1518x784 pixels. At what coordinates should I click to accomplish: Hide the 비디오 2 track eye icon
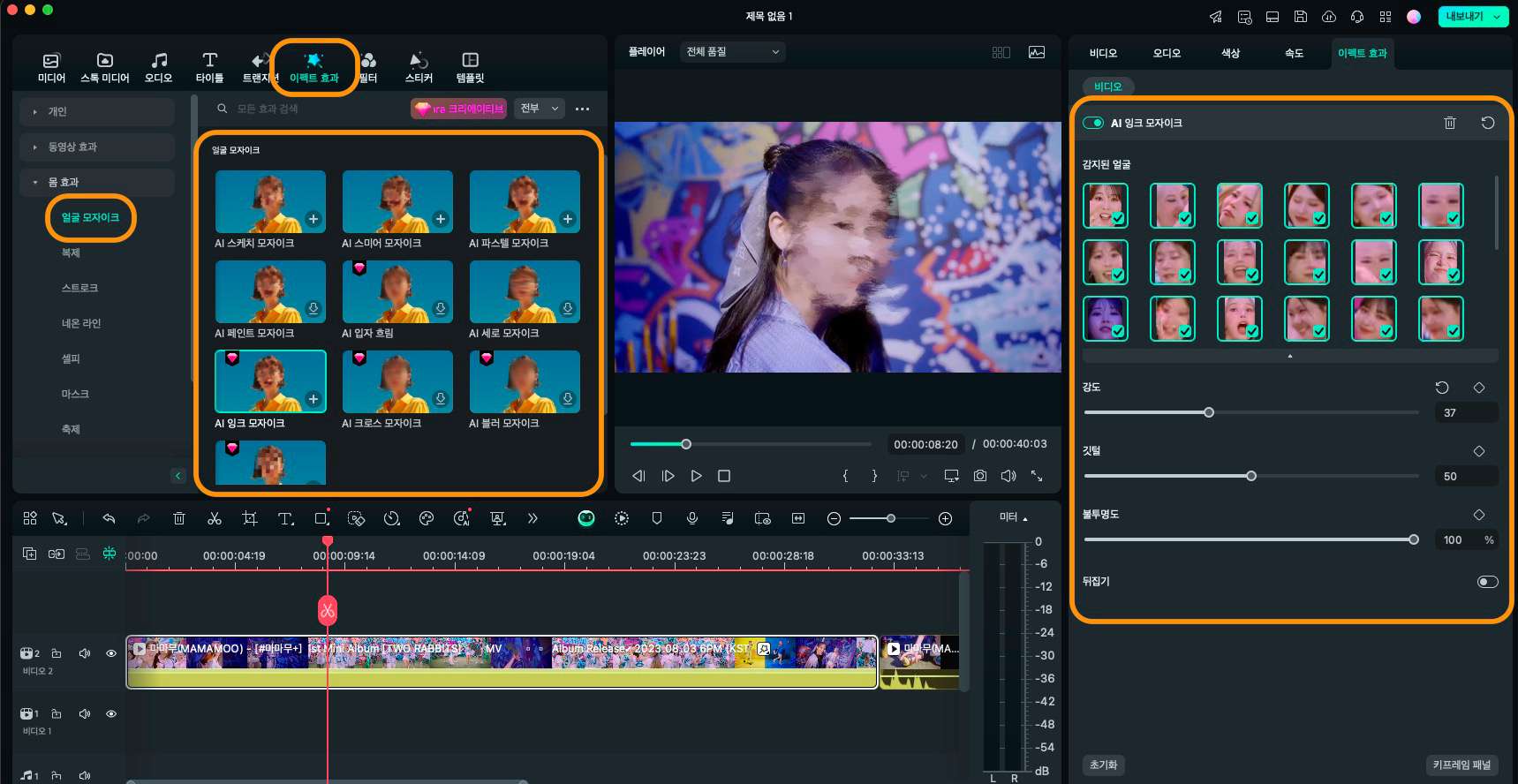point(111,653)
